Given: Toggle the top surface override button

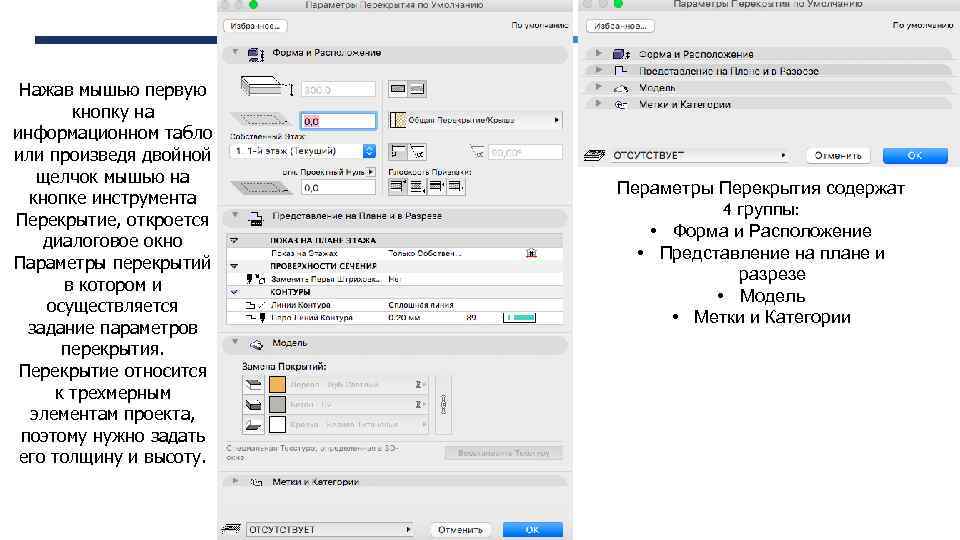Looking at the screenshot, I should [253, 384].
